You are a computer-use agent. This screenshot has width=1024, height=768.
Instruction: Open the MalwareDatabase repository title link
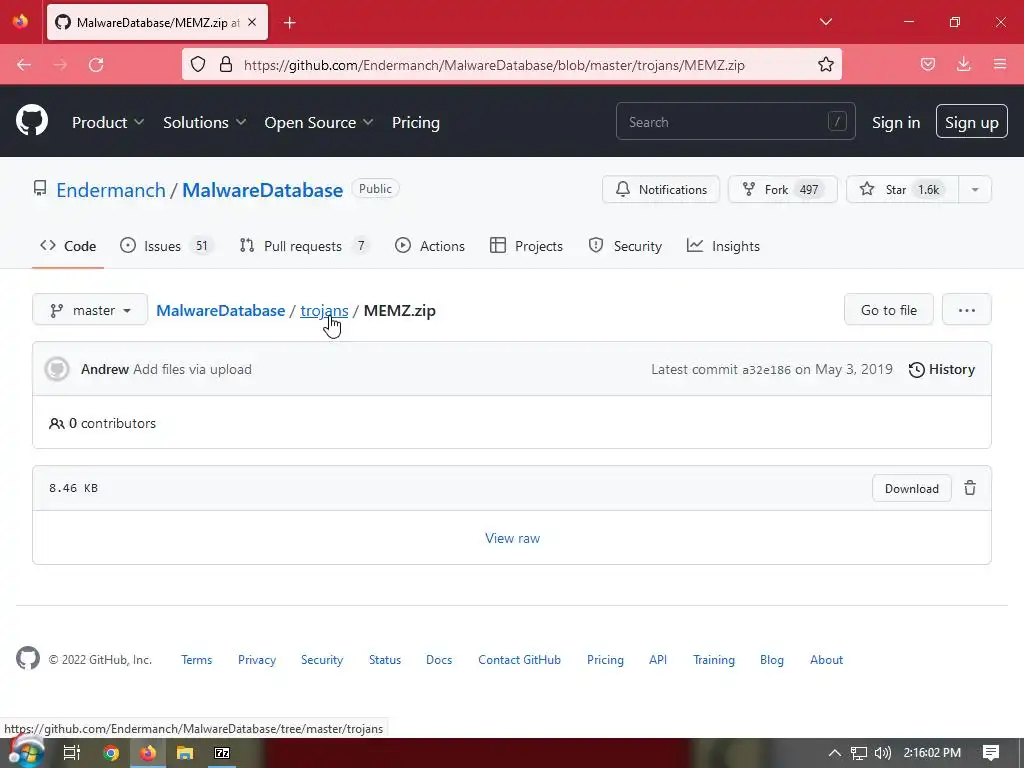263,190
